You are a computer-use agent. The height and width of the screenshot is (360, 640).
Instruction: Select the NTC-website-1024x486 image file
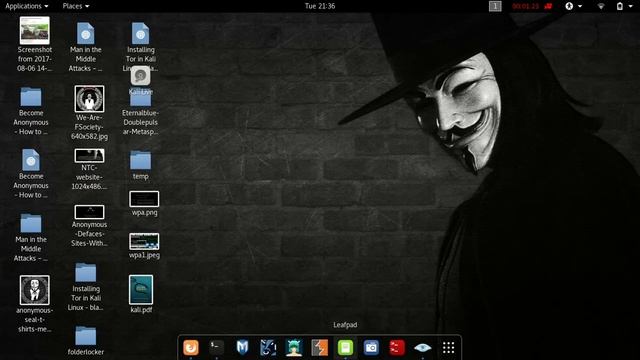(89, 156)
